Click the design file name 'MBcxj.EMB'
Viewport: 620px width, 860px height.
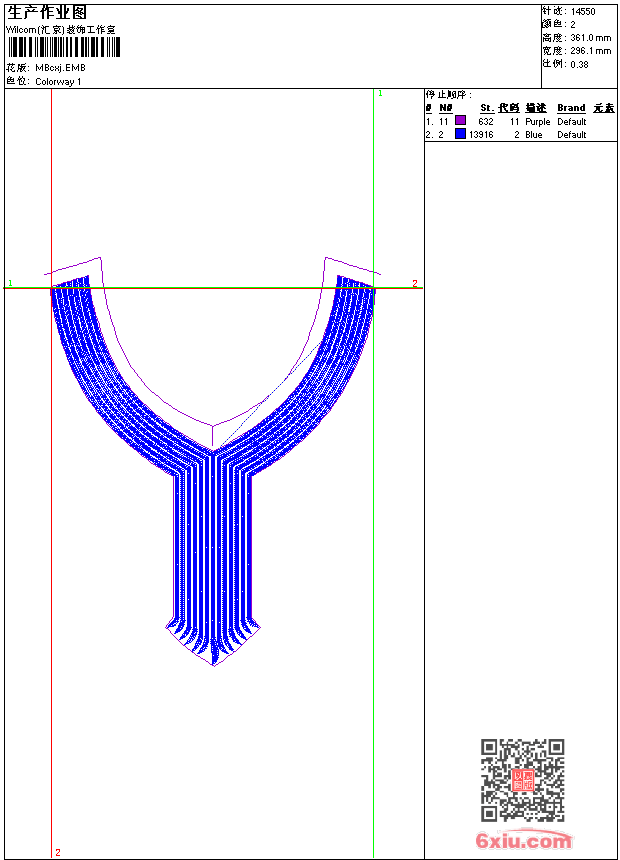pos(60,68)
